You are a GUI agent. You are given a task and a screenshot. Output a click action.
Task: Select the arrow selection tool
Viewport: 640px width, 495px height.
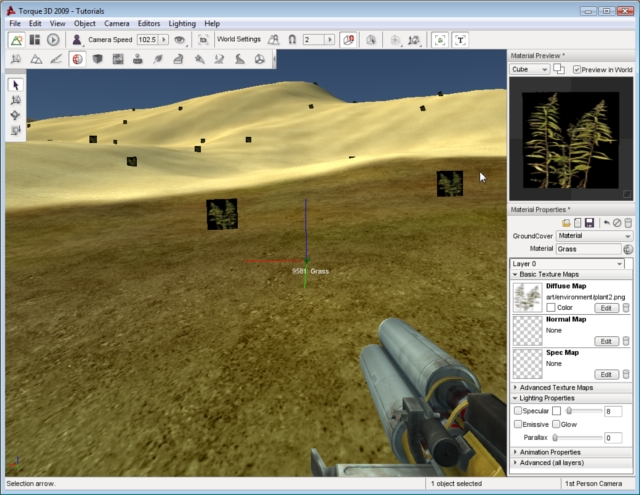(16, 86)
